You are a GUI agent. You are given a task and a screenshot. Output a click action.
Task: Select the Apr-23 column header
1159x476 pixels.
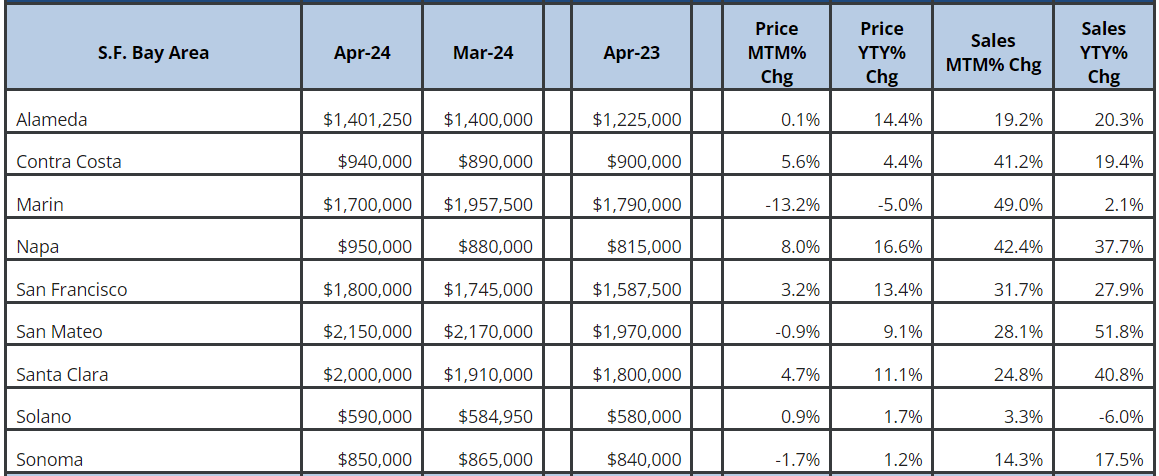point(632,52)
